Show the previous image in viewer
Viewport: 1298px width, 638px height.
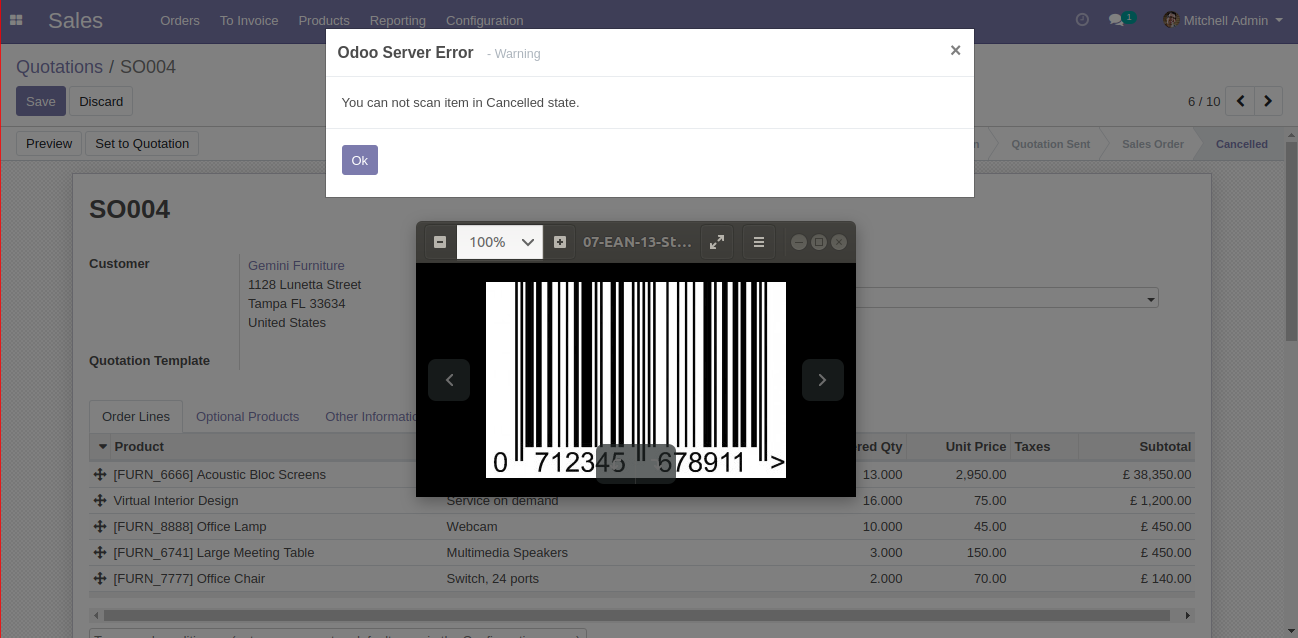click(449, 380)
